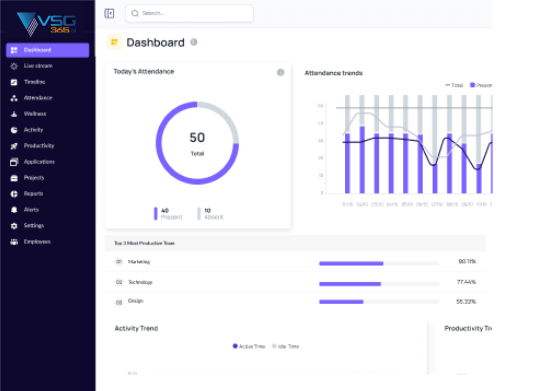This screenshot has height=391, width=548.
Task: Open the Employees label in sidebar
Action: [x=37, y=242]
